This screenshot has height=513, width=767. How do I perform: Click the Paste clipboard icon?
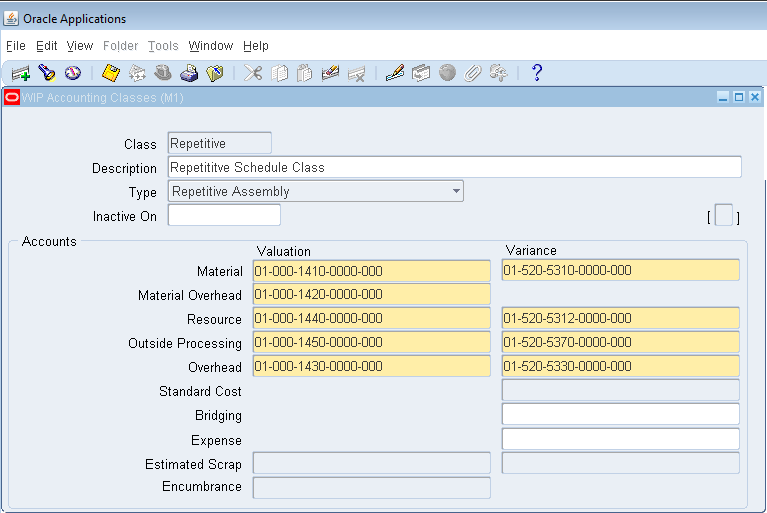(x=304, y=73)
